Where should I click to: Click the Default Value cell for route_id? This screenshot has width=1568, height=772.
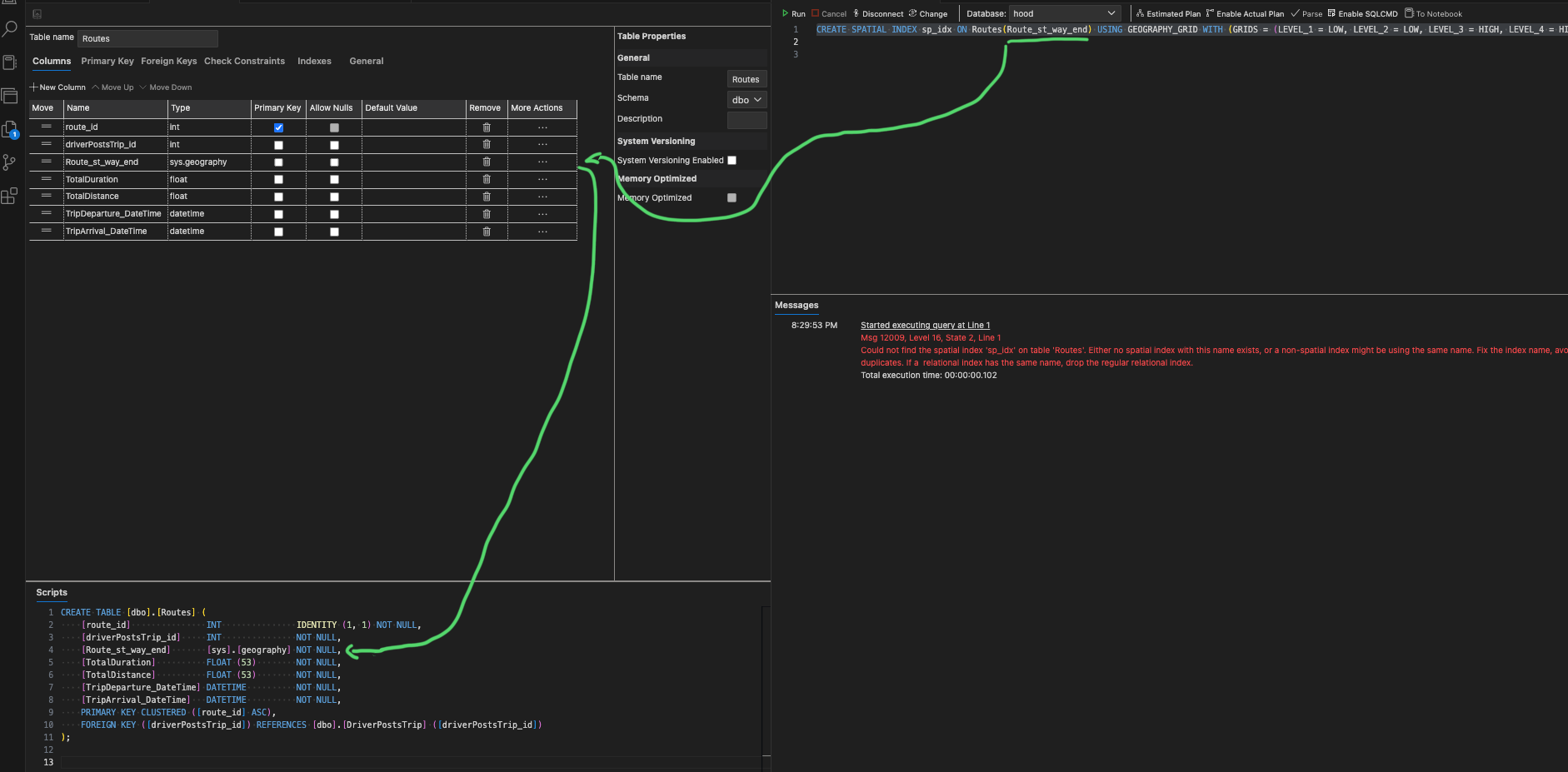coord(414,127)
